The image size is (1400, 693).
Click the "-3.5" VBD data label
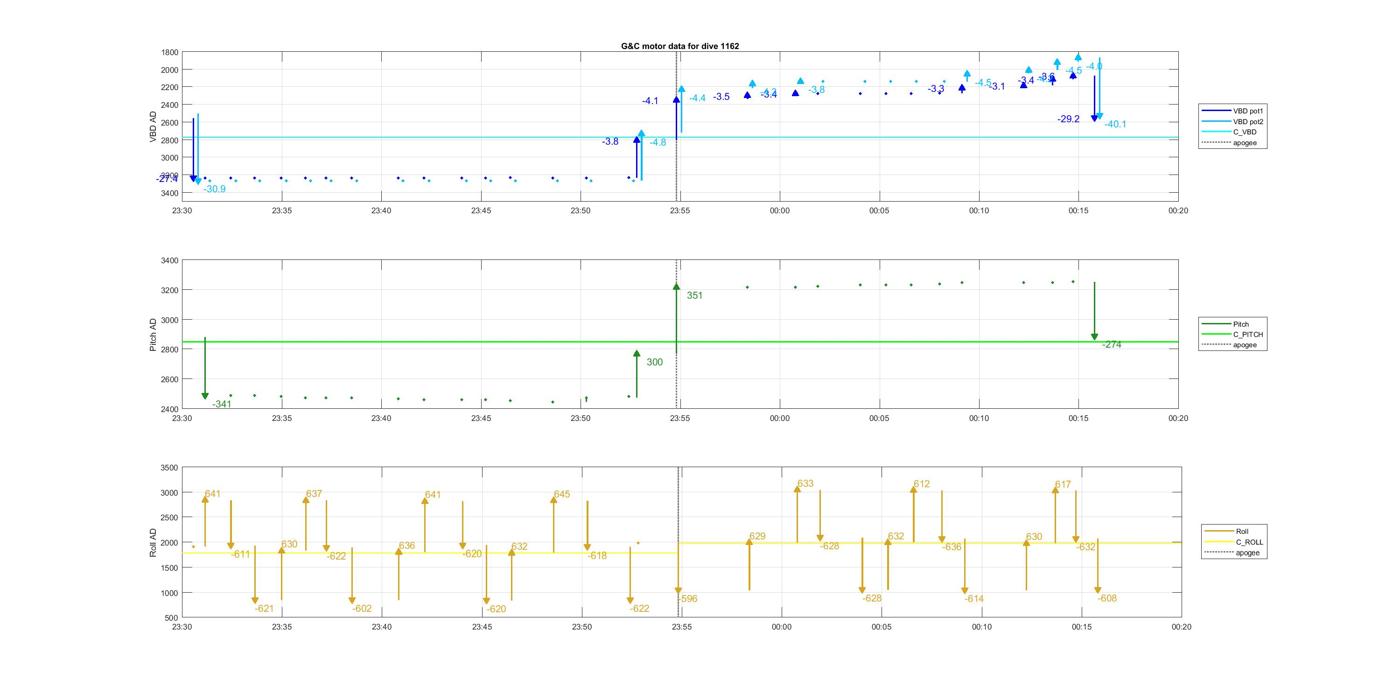[x=721, y=97]
